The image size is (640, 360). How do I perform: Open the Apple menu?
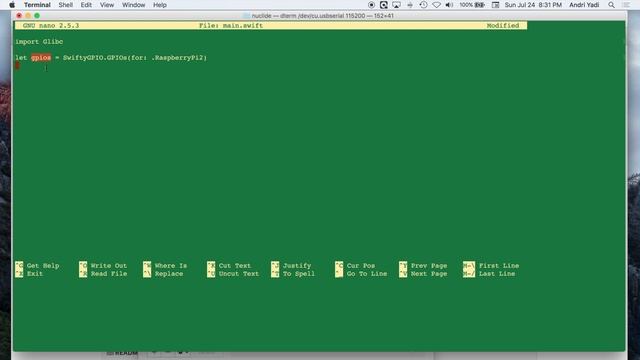tap(12, 5)
